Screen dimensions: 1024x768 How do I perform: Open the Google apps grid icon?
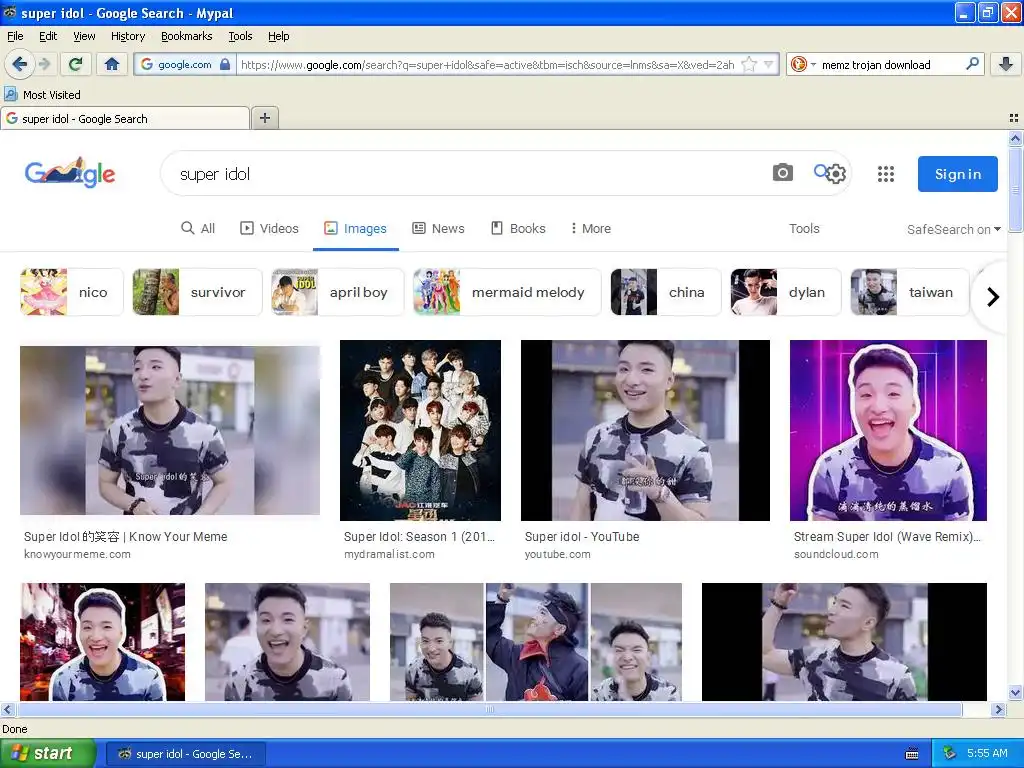[x=886, y=174]
